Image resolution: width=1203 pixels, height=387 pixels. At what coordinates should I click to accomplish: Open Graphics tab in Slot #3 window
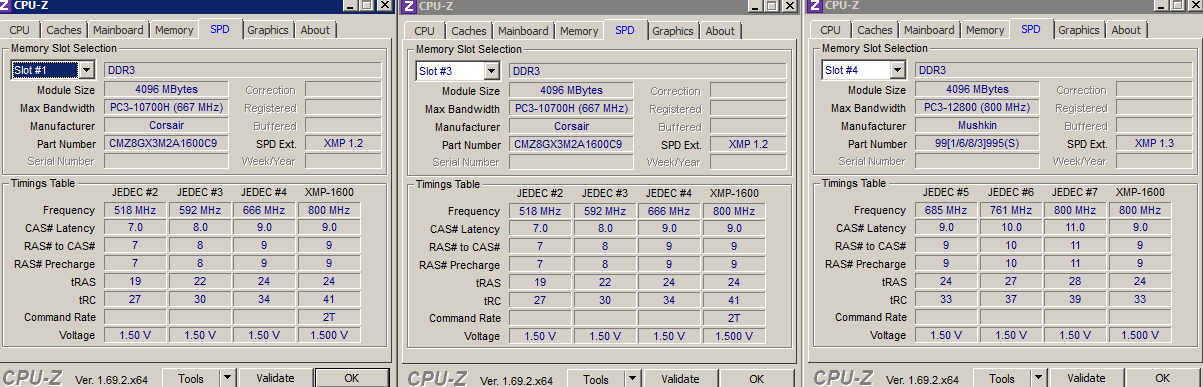(672, 31)
